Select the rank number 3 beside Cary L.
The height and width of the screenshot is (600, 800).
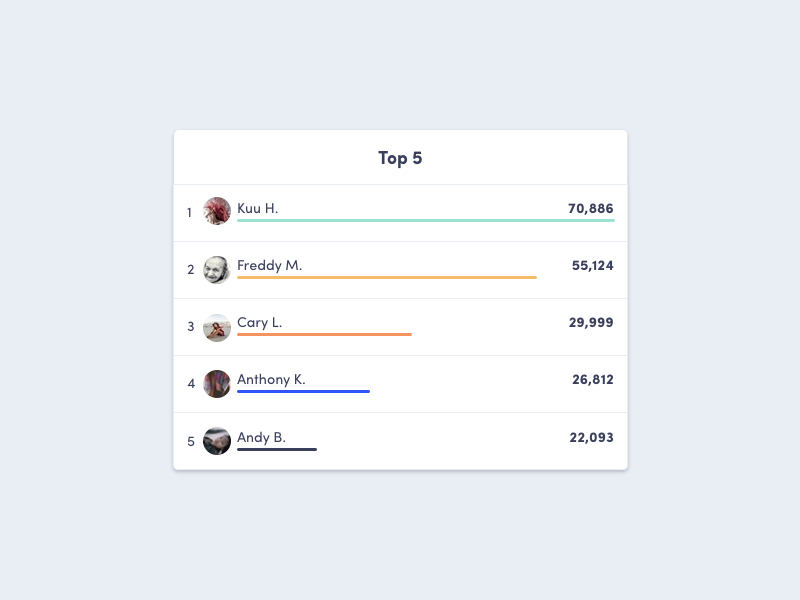point(191,327)
